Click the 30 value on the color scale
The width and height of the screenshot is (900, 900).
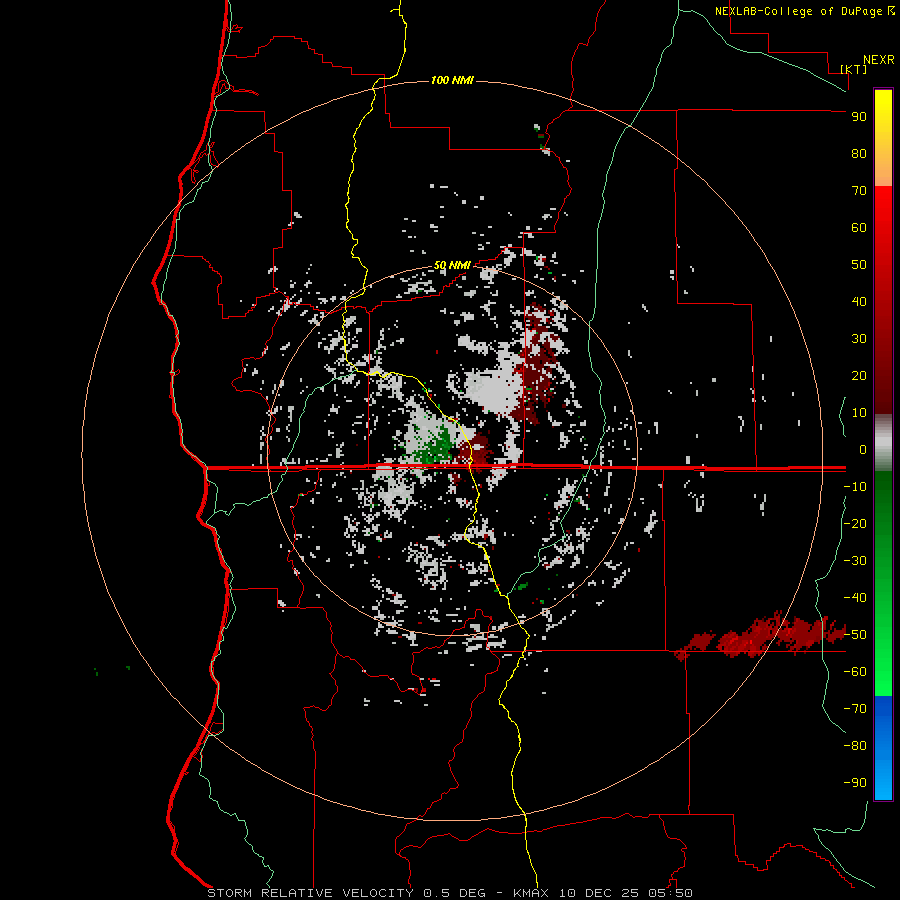(859, 339)
